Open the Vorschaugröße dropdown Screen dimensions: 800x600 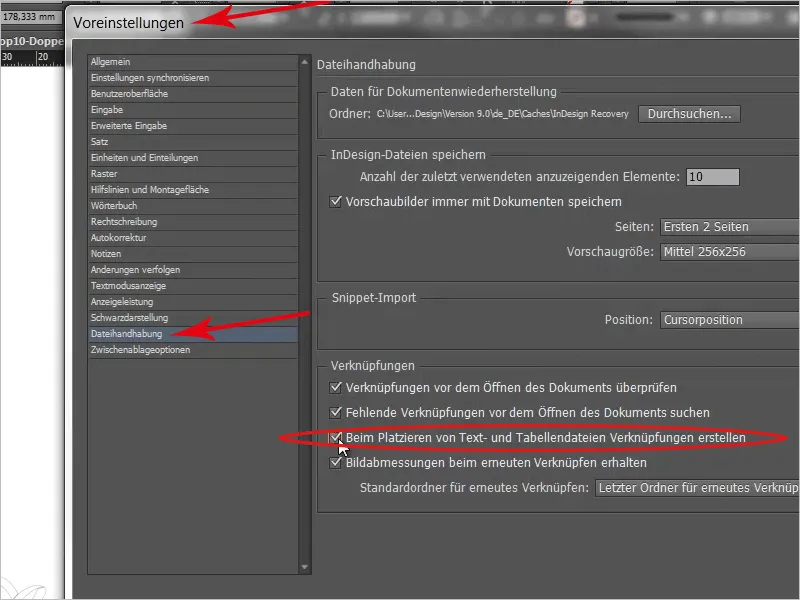(730, 252)
